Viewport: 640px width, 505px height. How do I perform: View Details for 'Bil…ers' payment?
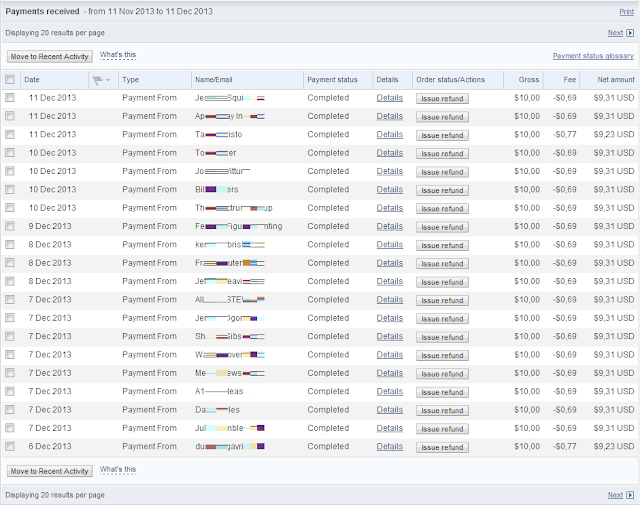coord(390,189)
